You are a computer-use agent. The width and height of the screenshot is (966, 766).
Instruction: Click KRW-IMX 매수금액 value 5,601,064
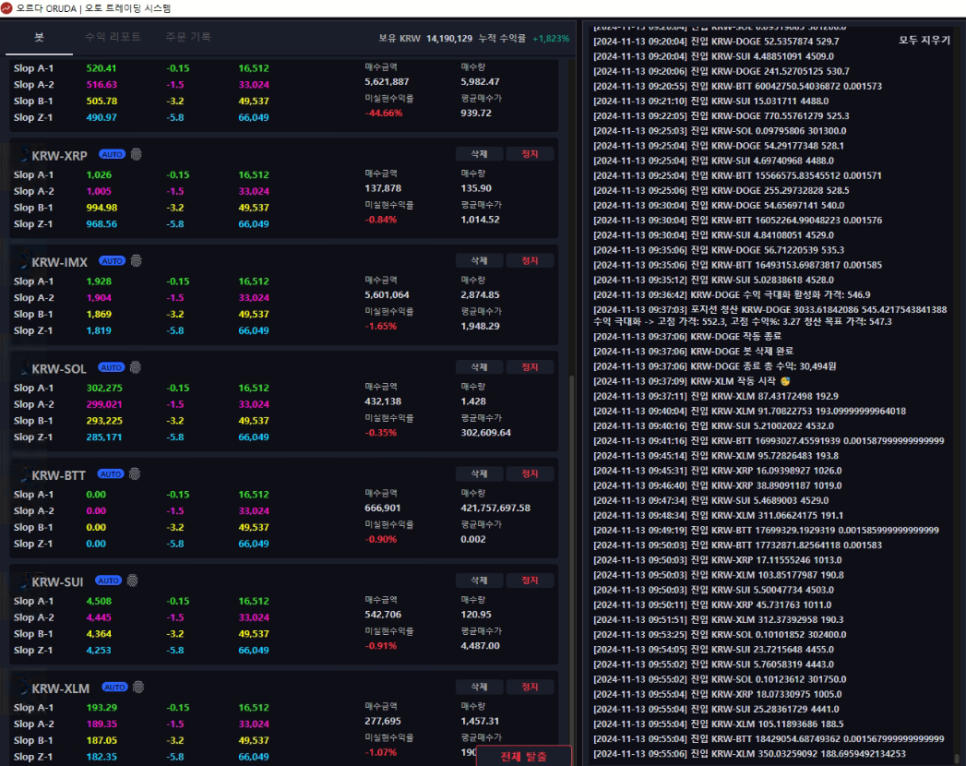(x=387, y=295)
